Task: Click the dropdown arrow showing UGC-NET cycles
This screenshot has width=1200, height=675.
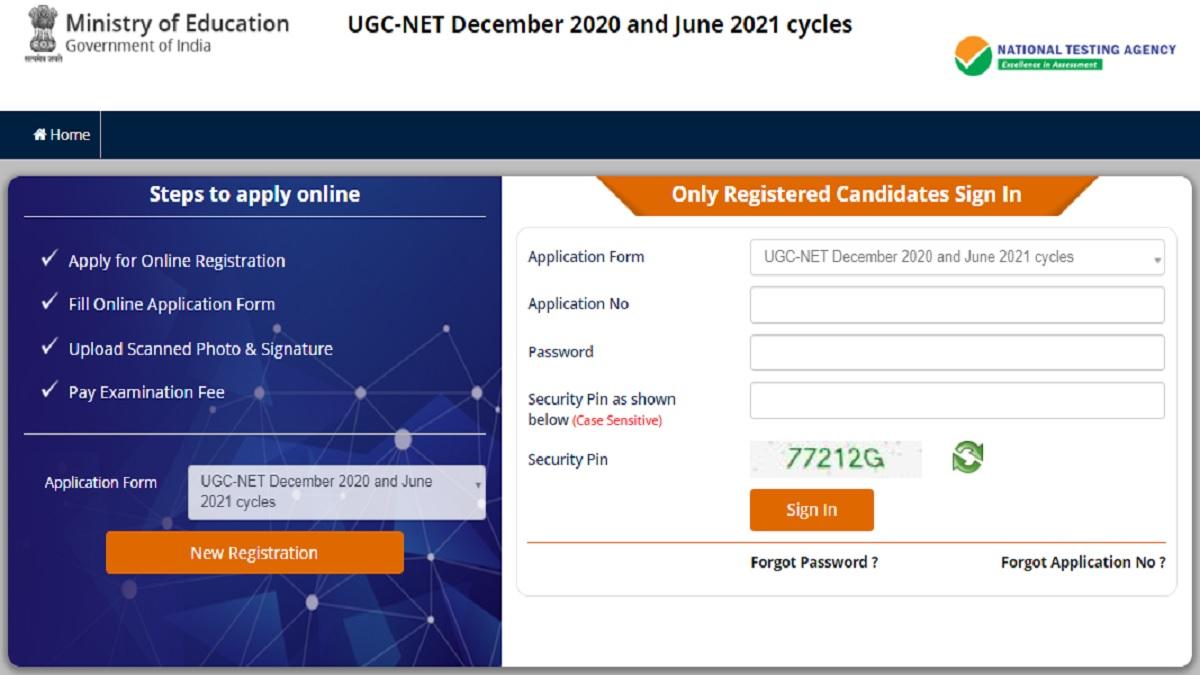Action: (1156, 257)
